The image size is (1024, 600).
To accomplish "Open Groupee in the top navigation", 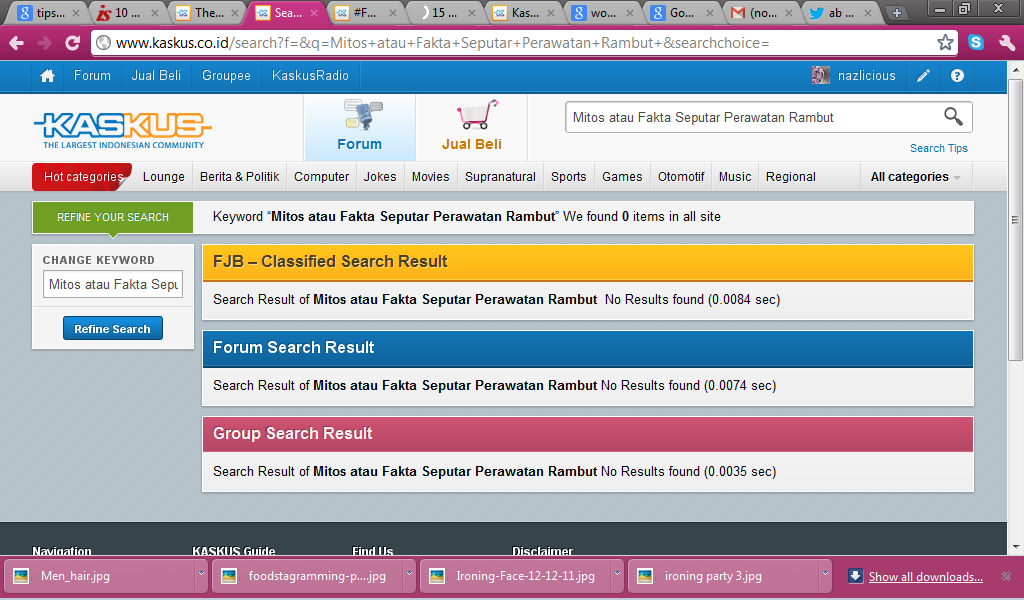I will point(226,76).
